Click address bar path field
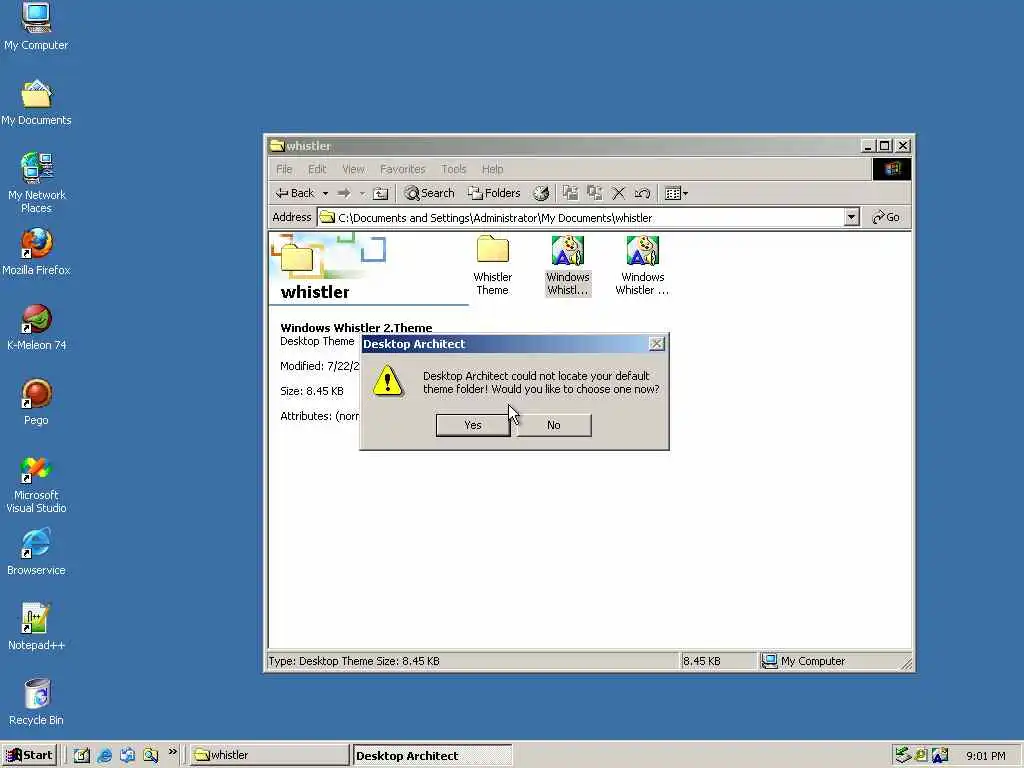The height and width of the screenshot is (768, 1024). [x=581, y=217]
